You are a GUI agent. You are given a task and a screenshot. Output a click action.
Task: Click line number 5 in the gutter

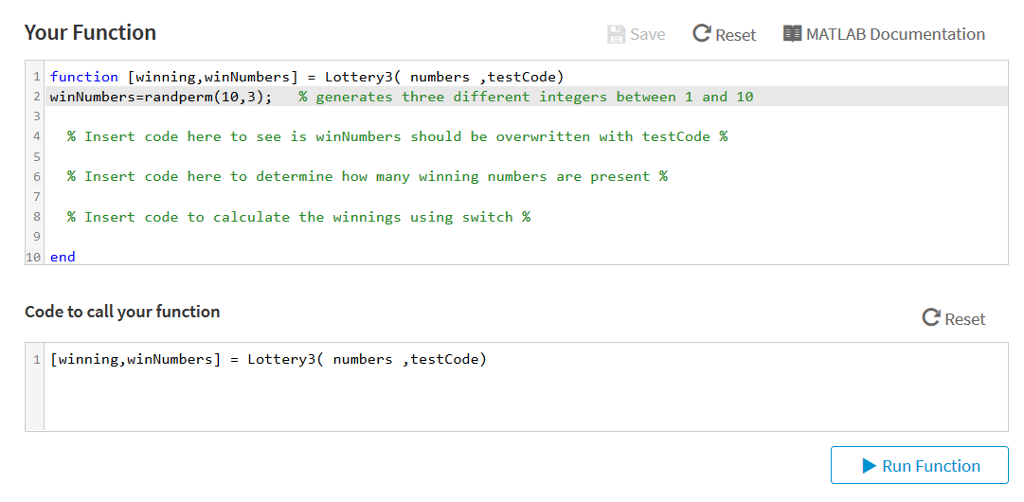coord(37,157)
